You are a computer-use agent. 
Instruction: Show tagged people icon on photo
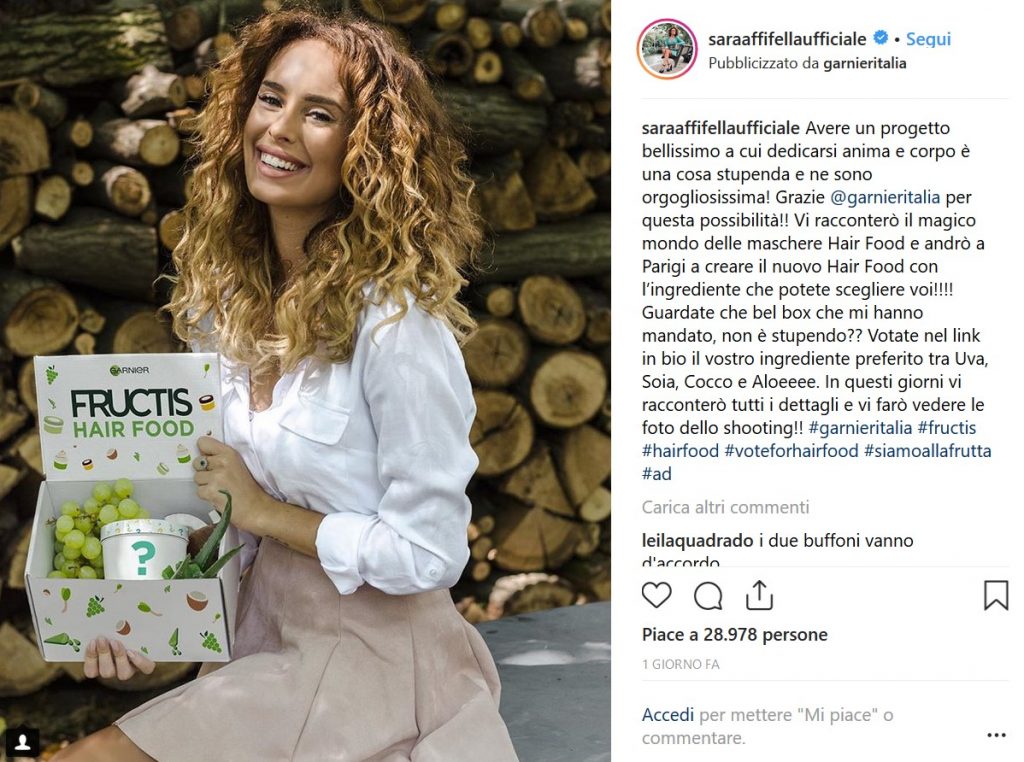[x=24, y=741]
